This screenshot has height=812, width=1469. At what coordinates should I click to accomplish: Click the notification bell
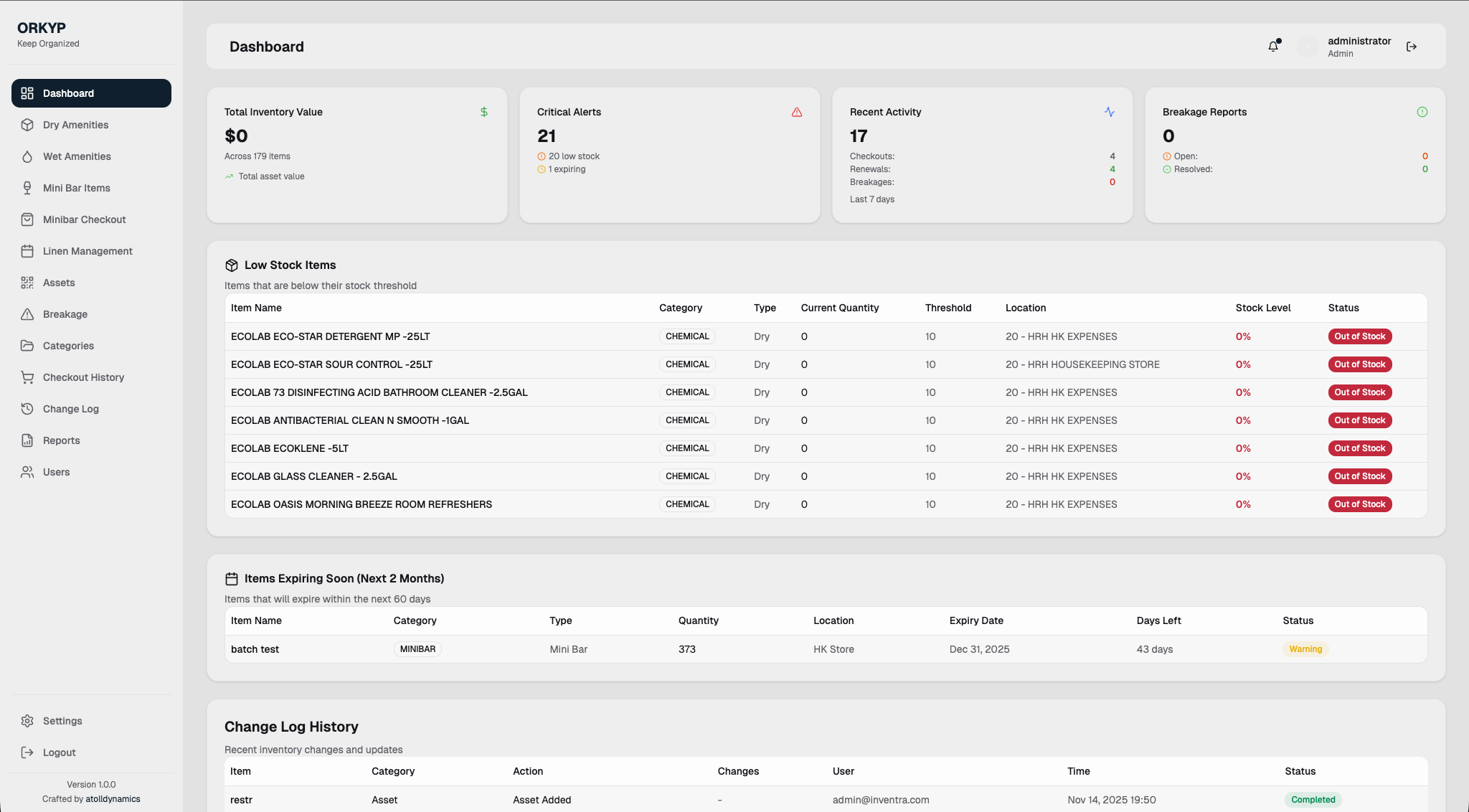1273,46
